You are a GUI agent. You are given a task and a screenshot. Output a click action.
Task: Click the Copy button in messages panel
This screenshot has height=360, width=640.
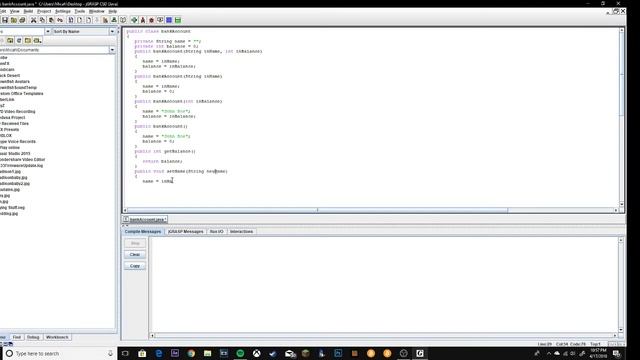(135, 266)
